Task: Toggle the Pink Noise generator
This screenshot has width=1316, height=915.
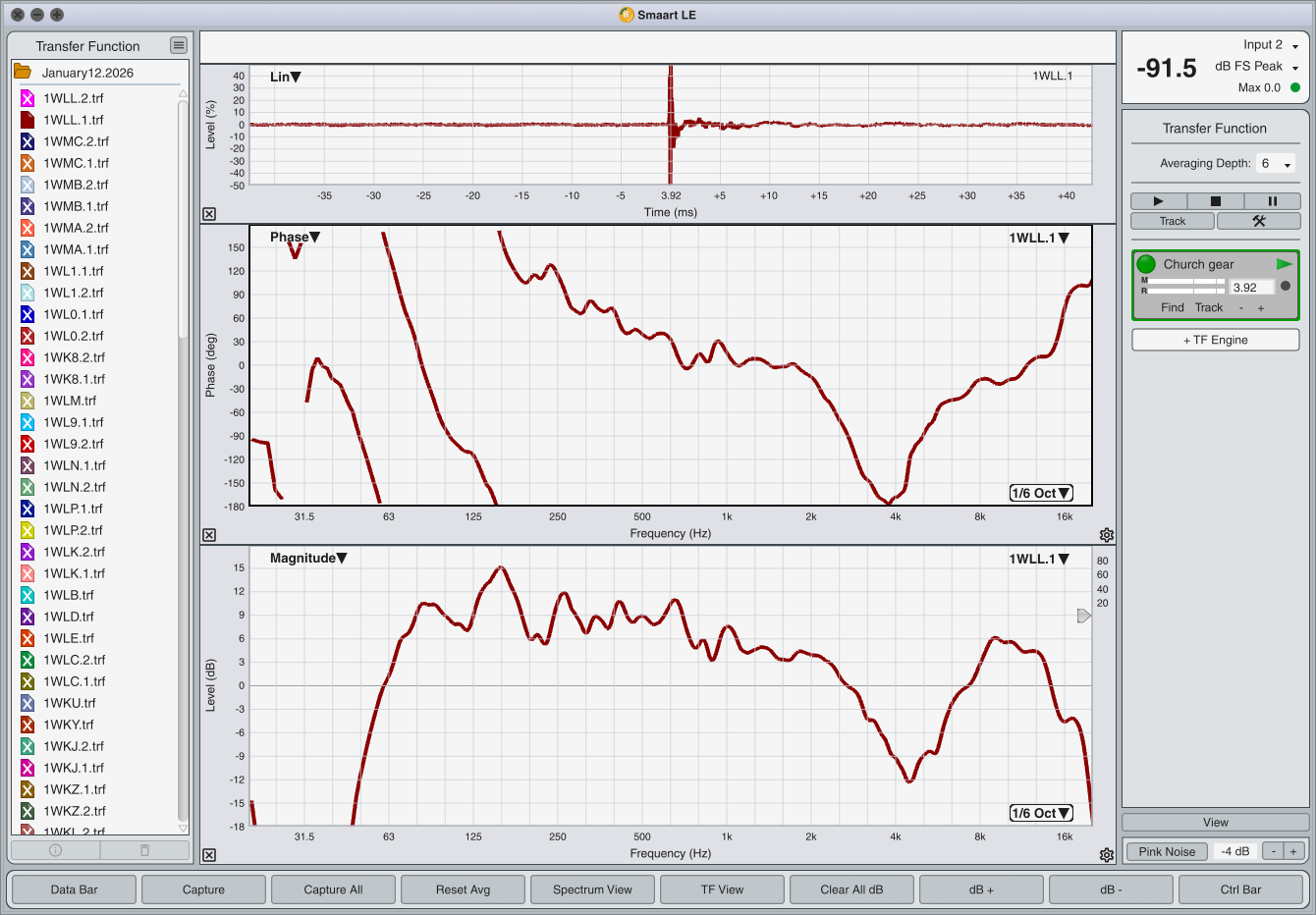Action: [1167, 851]
